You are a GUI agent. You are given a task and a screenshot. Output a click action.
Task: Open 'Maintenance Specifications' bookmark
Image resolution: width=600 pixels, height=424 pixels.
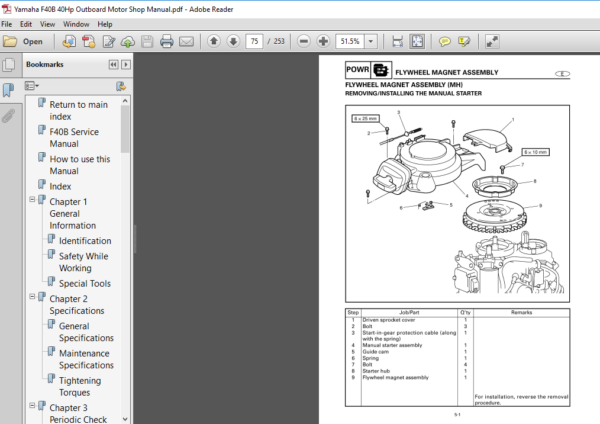86,359
